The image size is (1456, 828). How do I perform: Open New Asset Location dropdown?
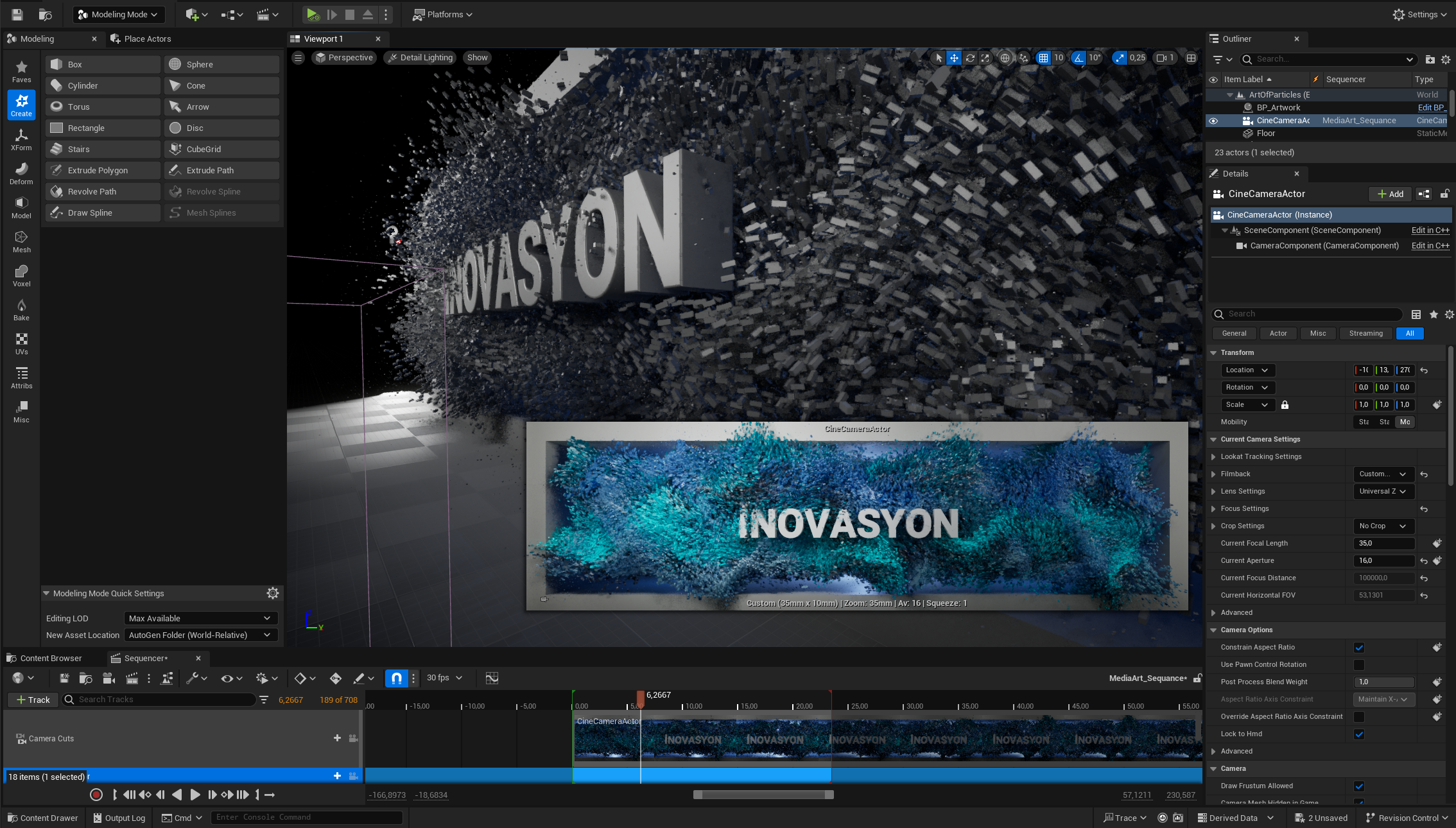(200, 635)
